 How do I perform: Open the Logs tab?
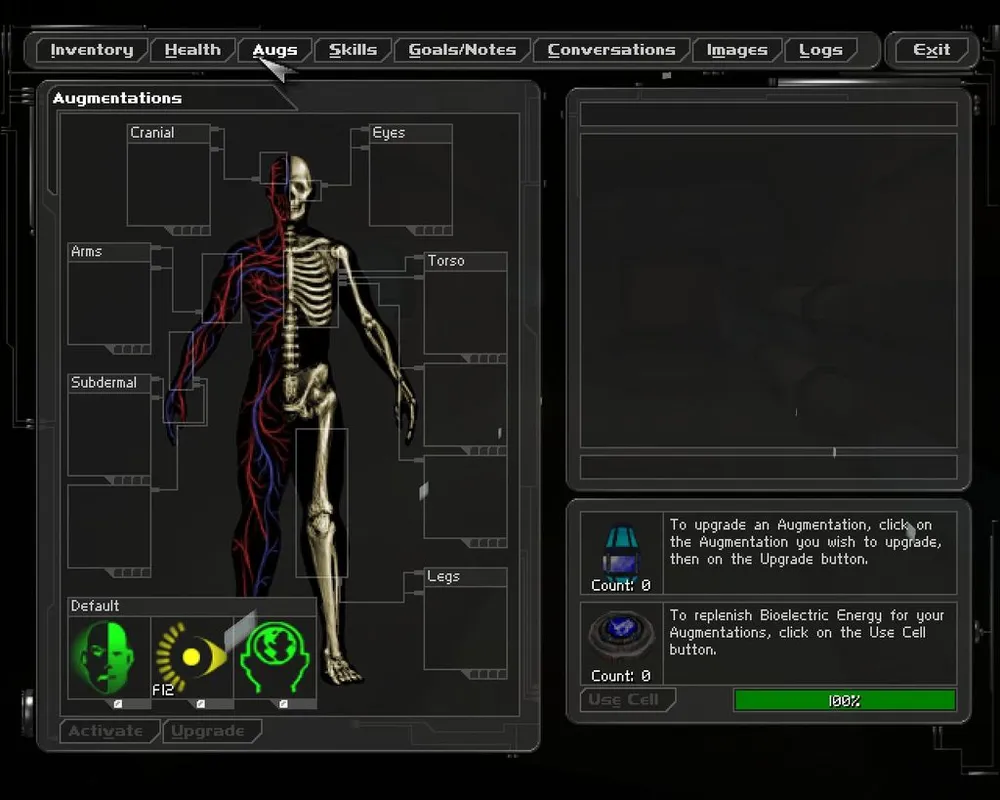pyautogui.click(x=821, y=50)
